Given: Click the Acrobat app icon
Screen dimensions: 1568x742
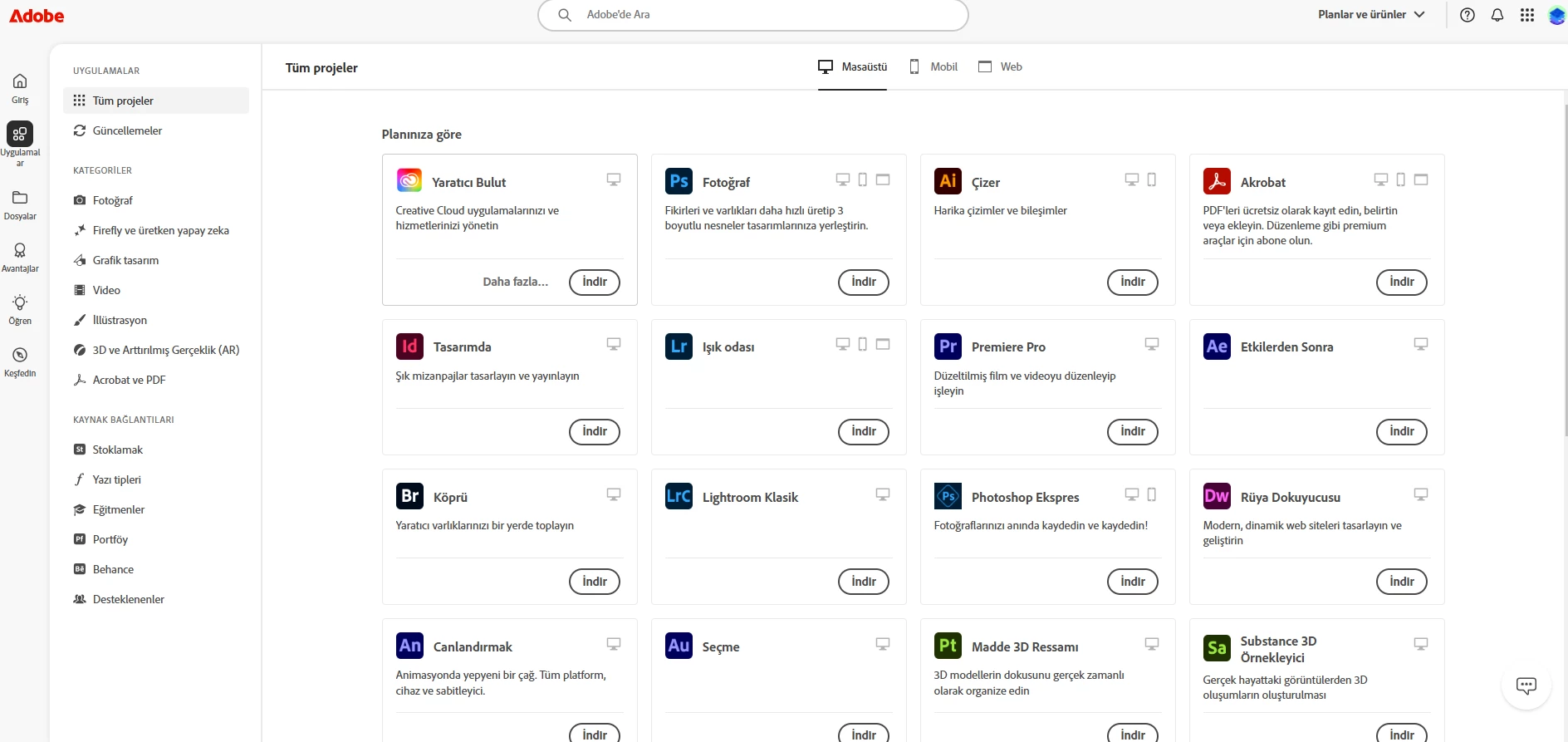Looking at the screenshot, I should pos(1217,181).
